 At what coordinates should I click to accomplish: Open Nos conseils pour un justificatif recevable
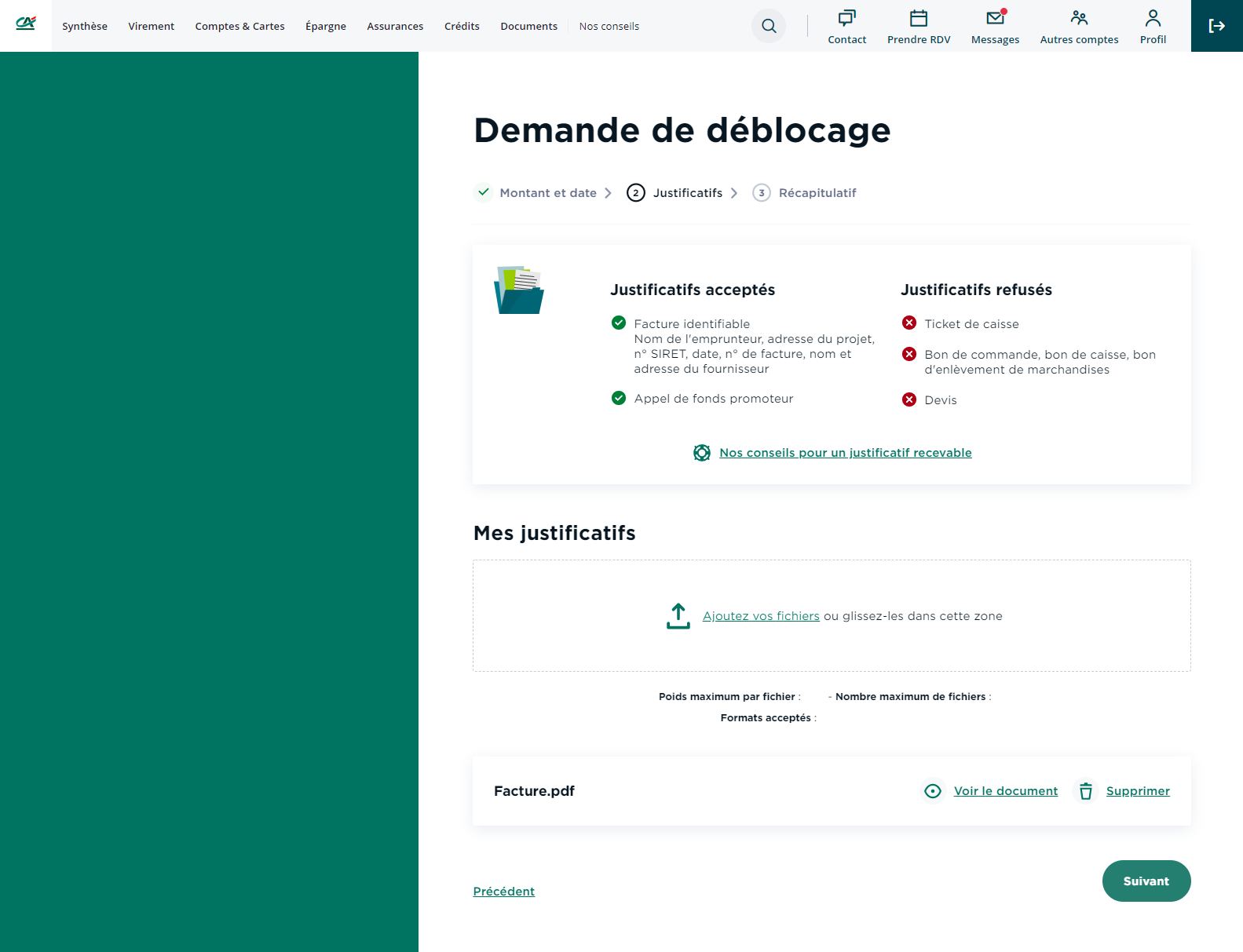(845, 453)
